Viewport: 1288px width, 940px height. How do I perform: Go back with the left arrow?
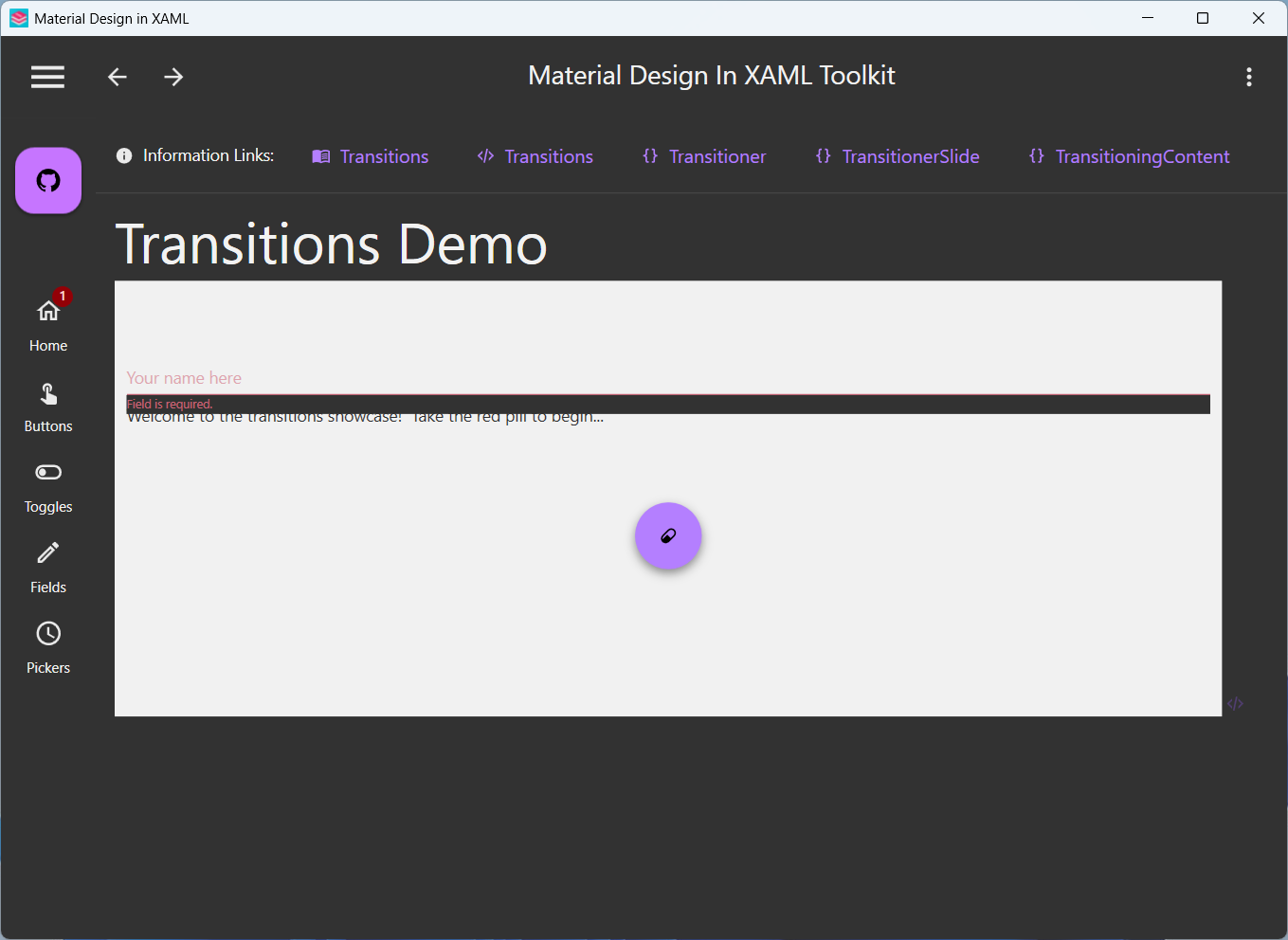pyautogui.click(x=117, y=77)
